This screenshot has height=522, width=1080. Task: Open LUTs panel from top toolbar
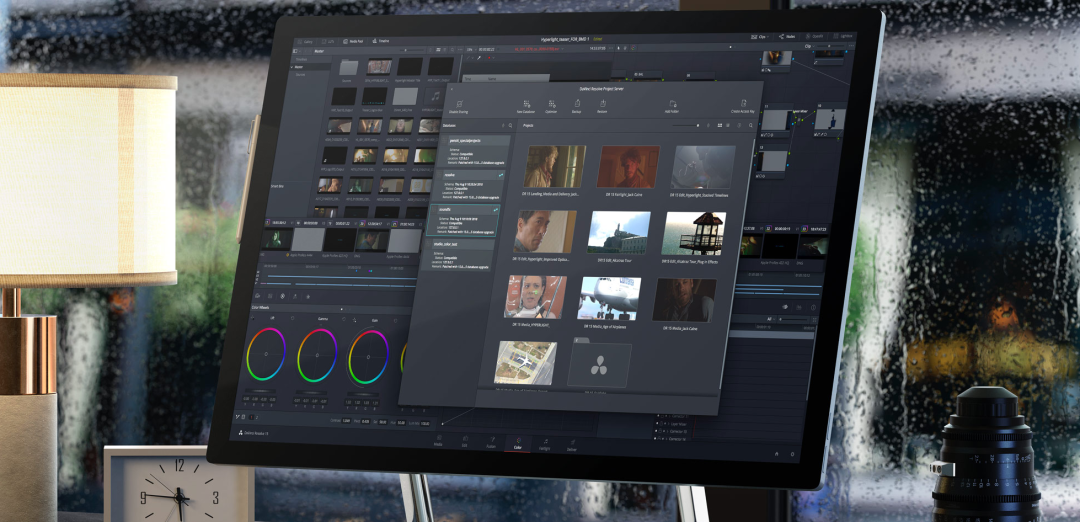(x=327, y=41)
